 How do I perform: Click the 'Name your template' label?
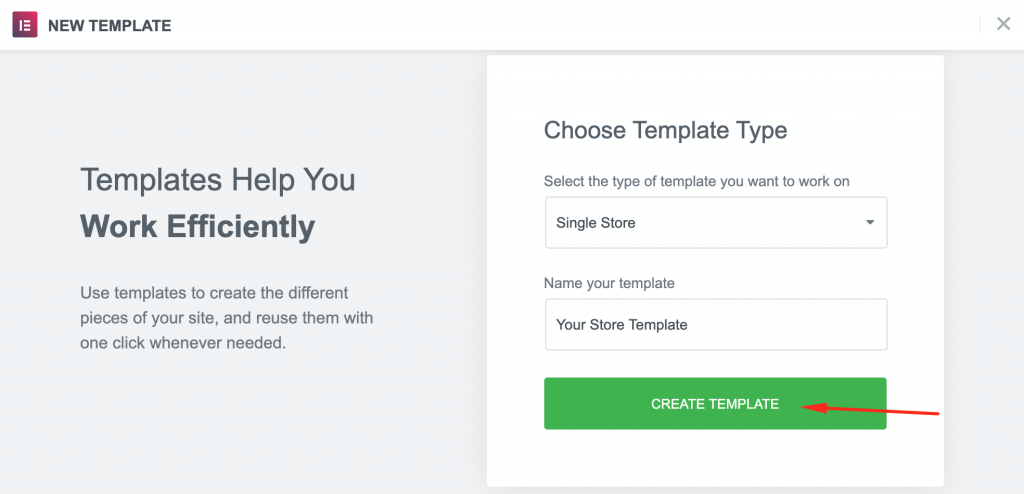(x=609, y=283)
